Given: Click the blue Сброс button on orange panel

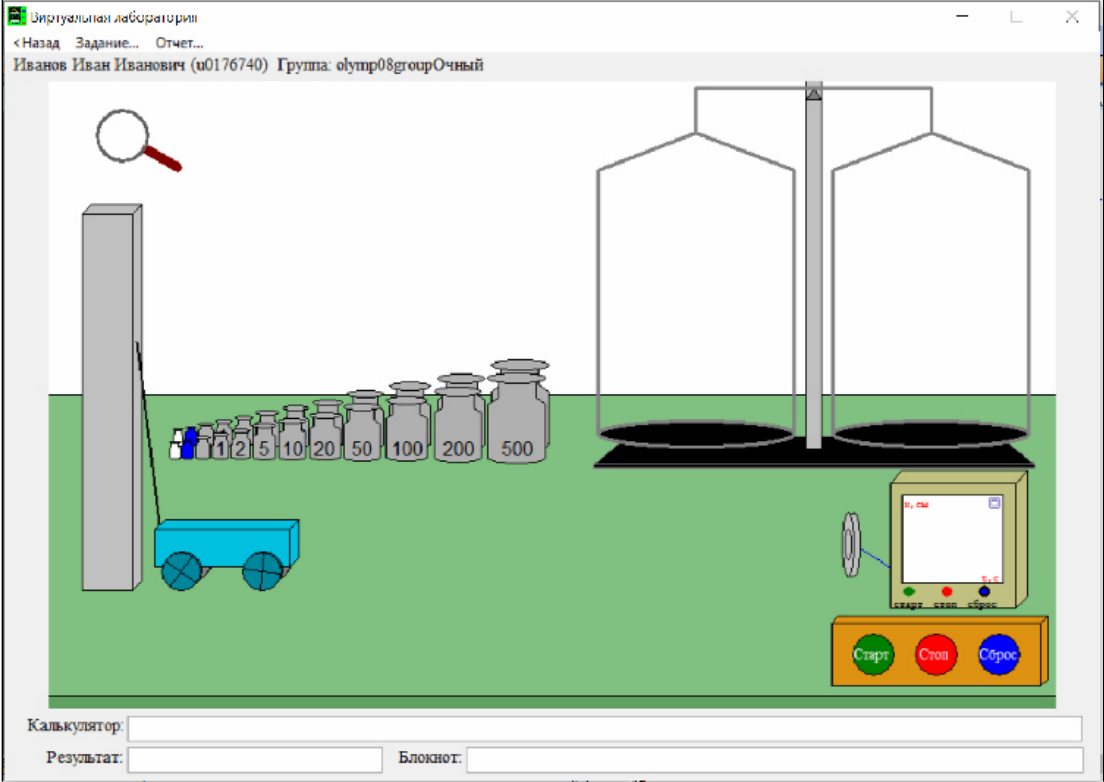Looking at the screenshot, I should click(998, 655).
